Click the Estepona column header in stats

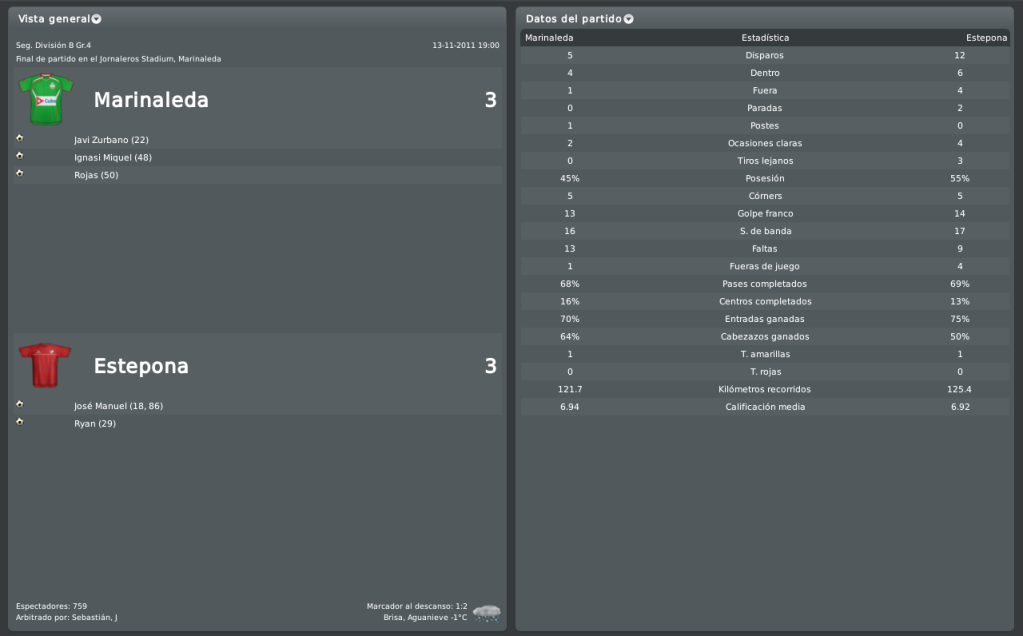986,38
